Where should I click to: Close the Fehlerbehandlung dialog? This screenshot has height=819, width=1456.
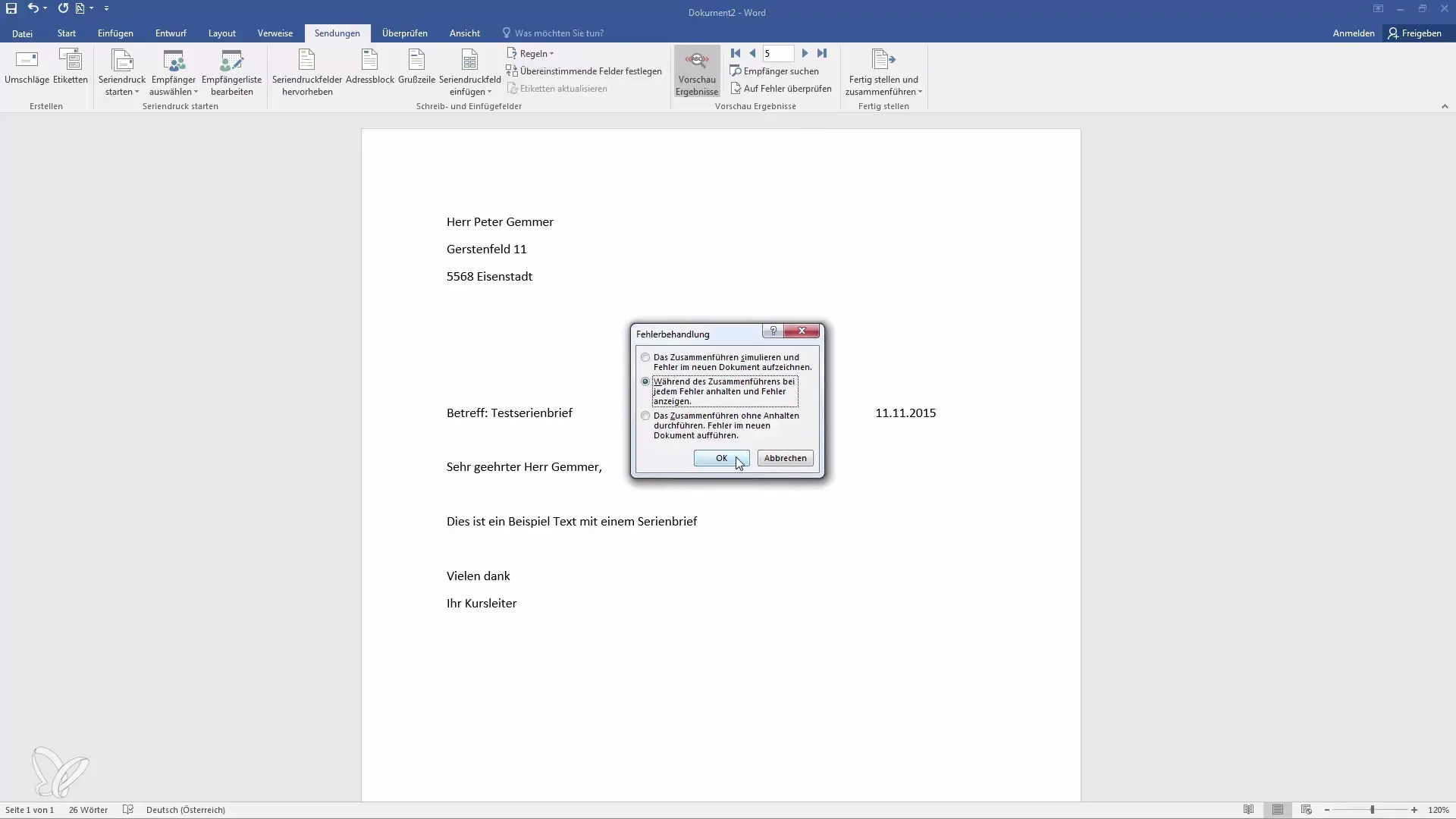(802, 331)
